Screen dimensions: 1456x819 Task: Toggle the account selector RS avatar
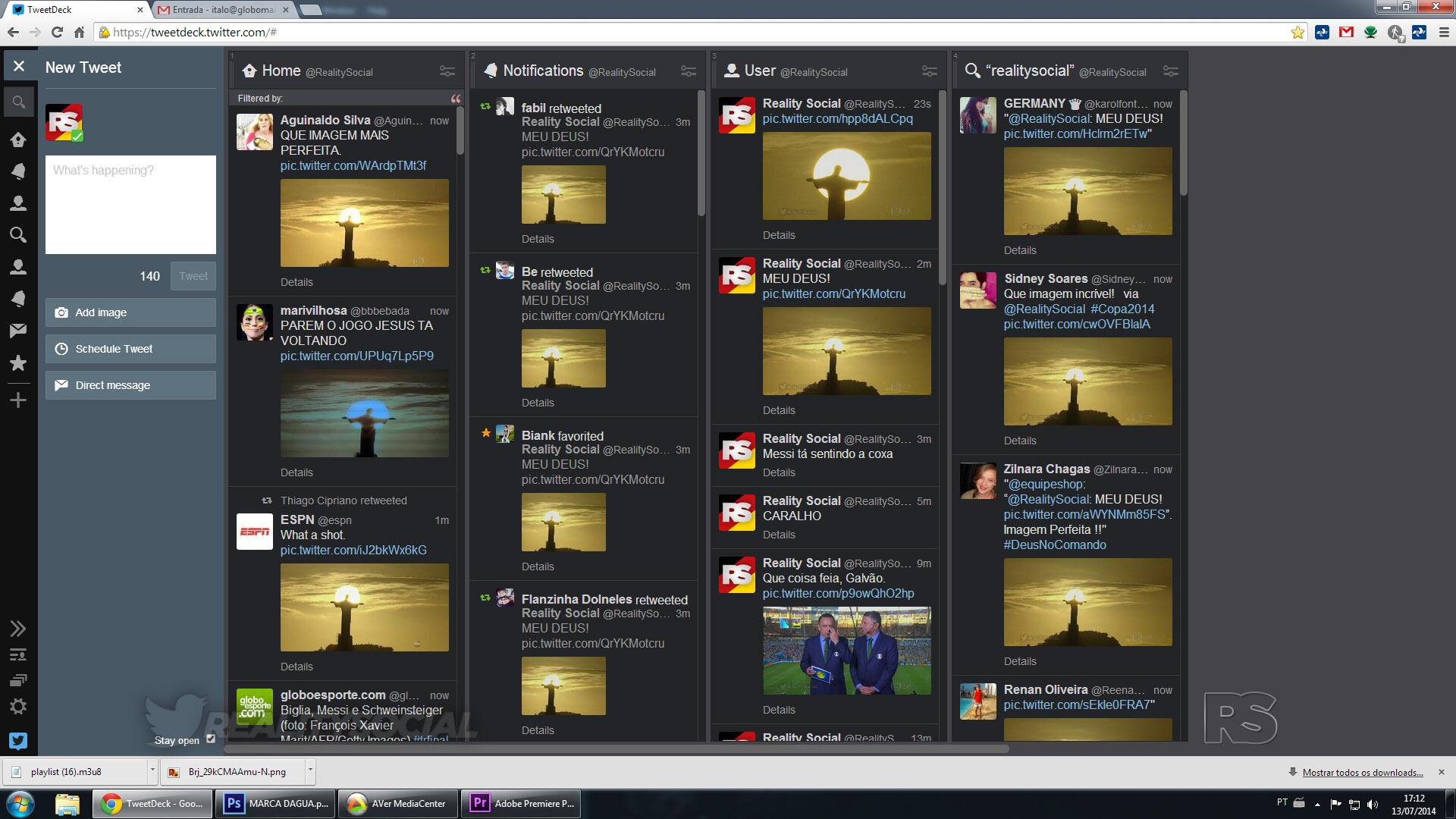(x=64, y=123)
